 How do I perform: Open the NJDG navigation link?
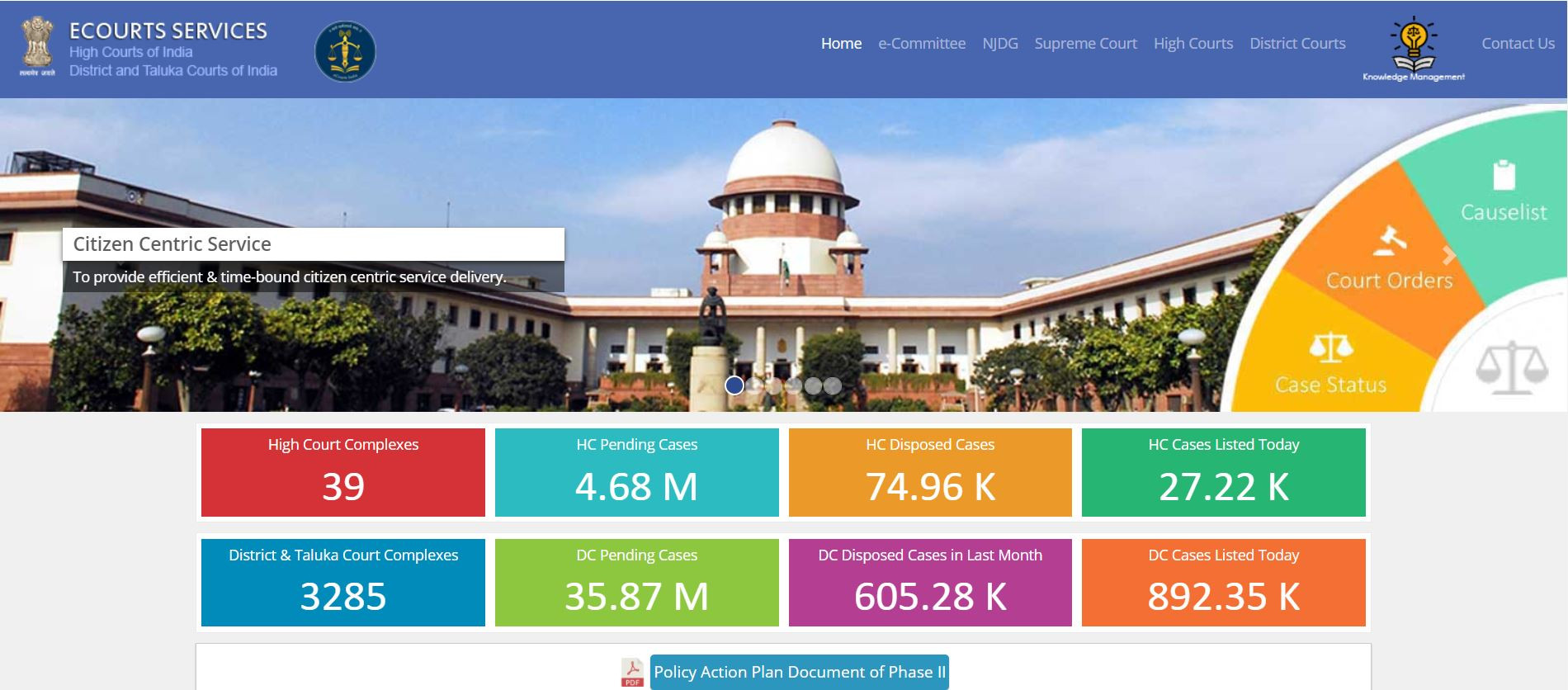click(999, 44)
